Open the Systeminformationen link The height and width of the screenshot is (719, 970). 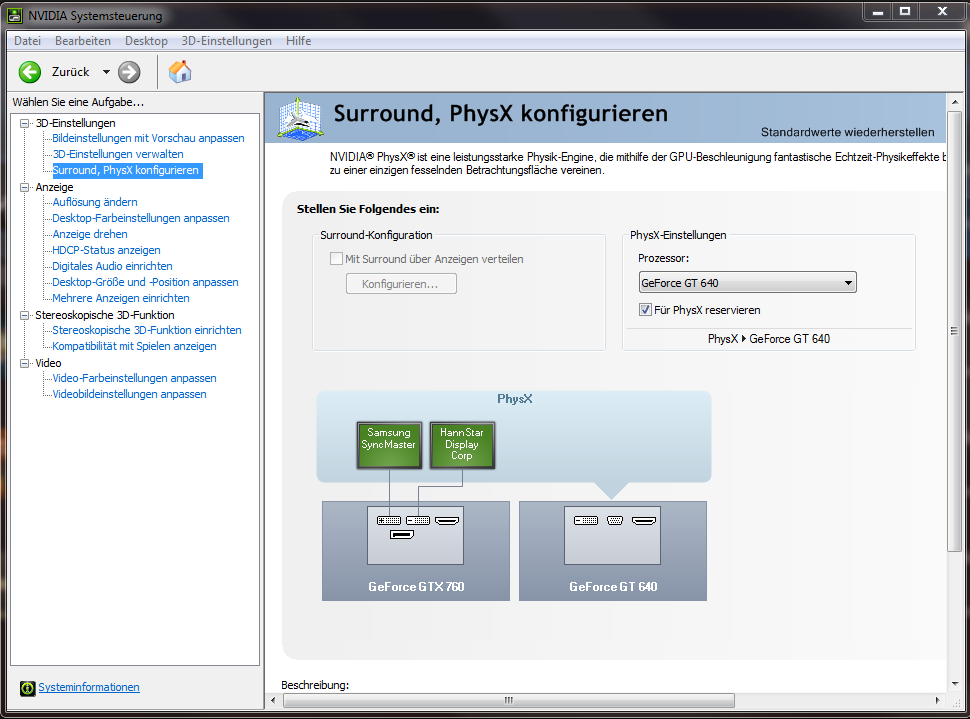click(x=88, y=687)
